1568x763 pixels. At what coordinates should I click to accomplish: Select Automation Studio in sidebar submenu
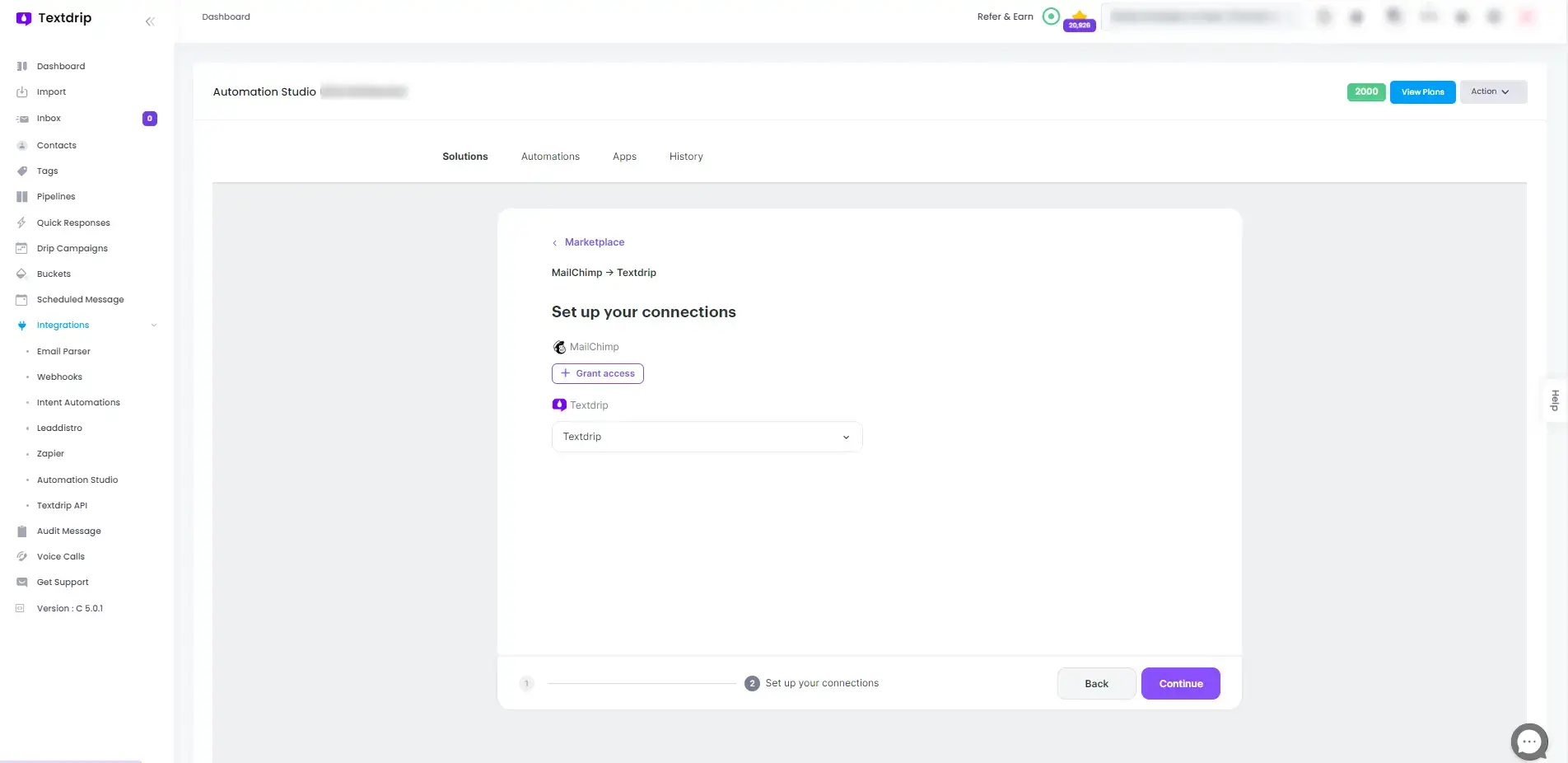tap(77, 480)
